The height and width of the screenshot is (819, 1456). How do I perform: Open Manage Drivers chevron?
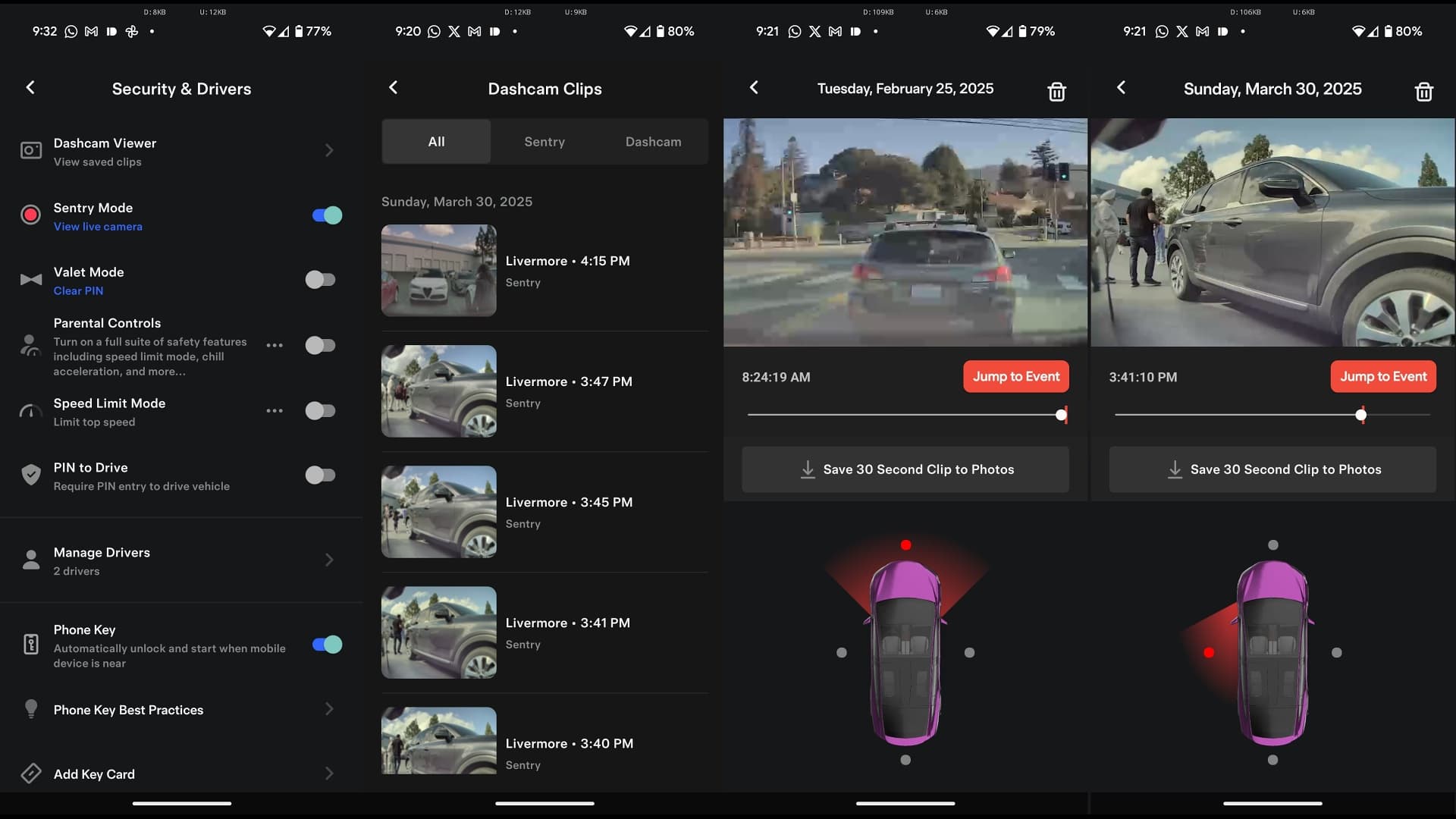pos(329,560)
